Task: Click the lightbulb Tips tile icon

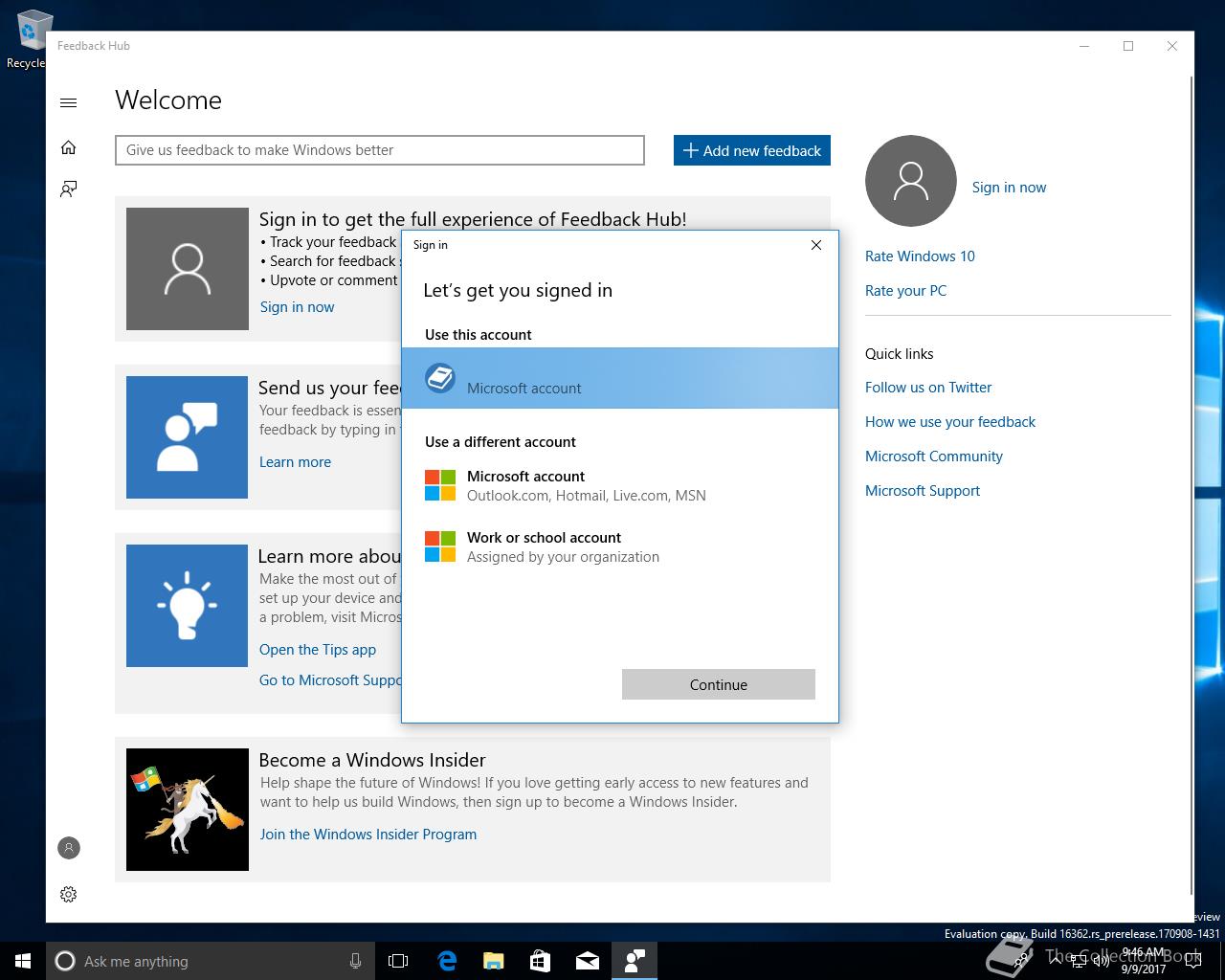Action: (188, 606)
